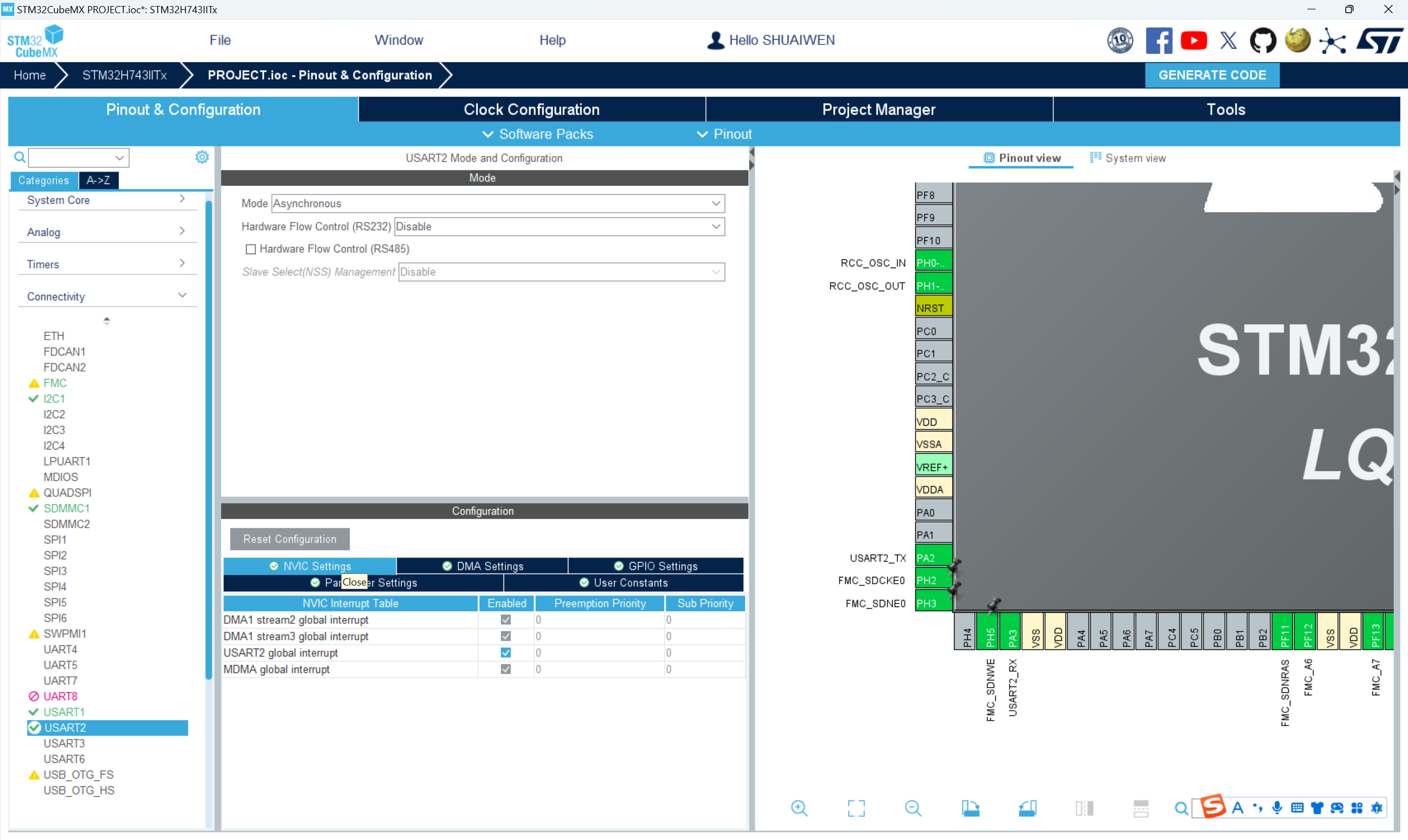Click the peripheral search magnifier icon

click(19, 157)
